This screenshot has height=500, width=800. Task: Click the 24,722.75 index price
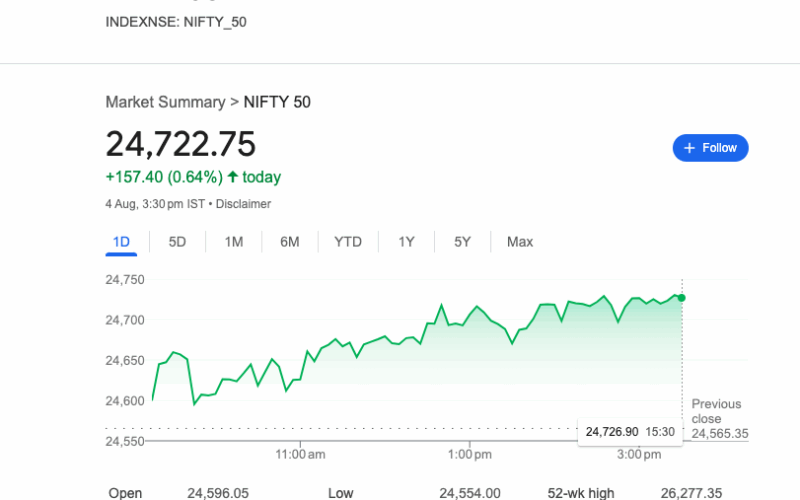click(181, 145)
